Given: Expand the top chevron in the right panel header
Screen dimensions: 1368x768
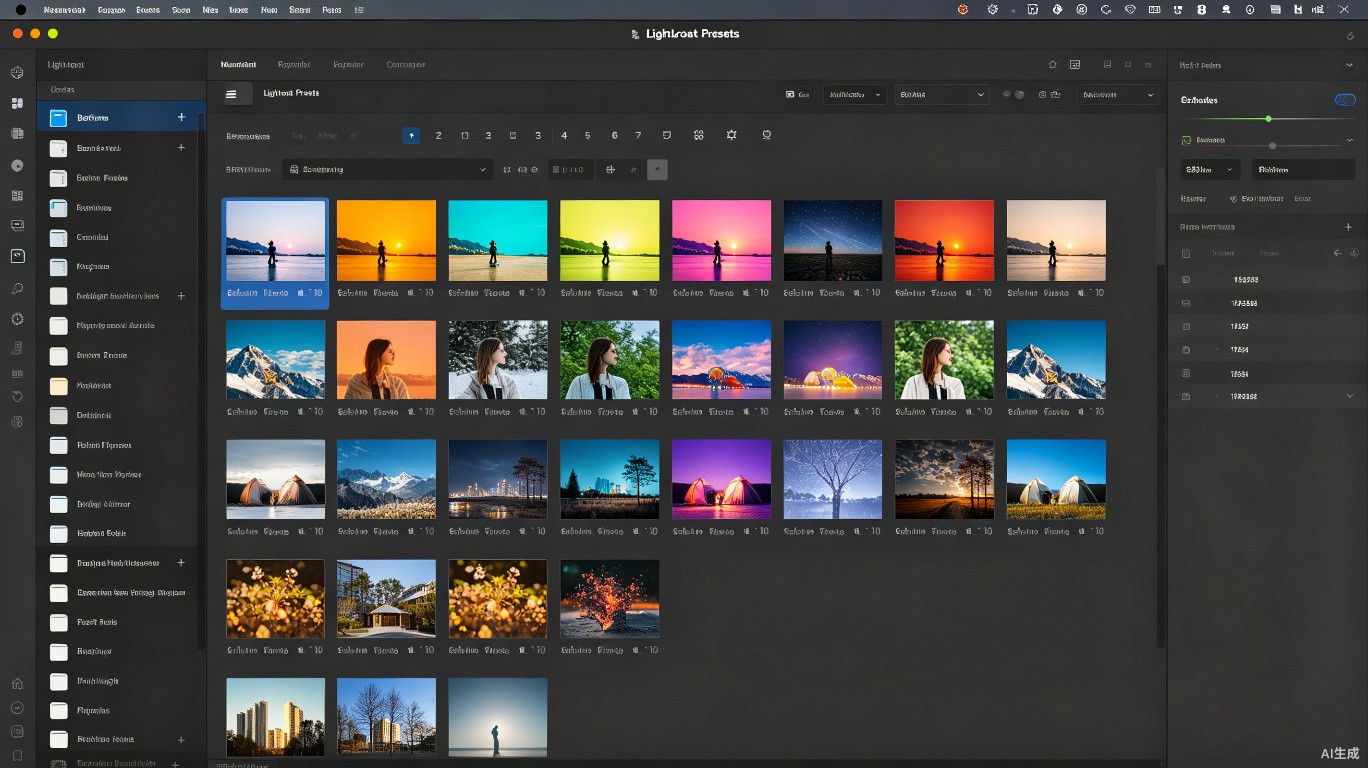Looking at the screenshot, I should (1349, 65).
